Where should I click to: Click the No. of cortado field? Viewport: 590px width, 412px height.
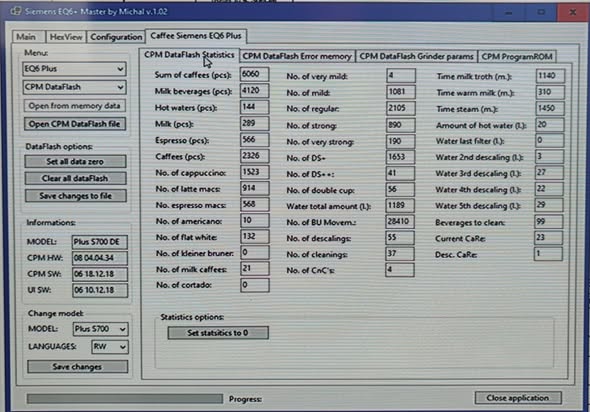(x=254, y=285)
